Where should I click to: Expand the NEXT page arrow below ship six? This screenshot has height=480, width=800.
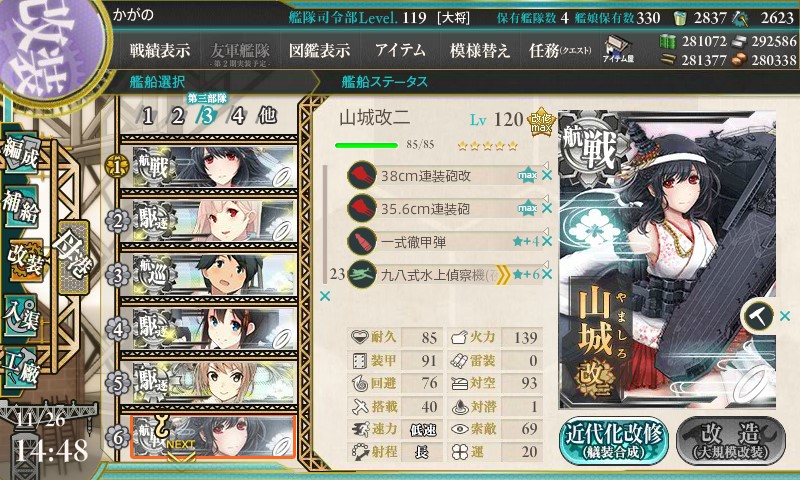coord(181,449)
